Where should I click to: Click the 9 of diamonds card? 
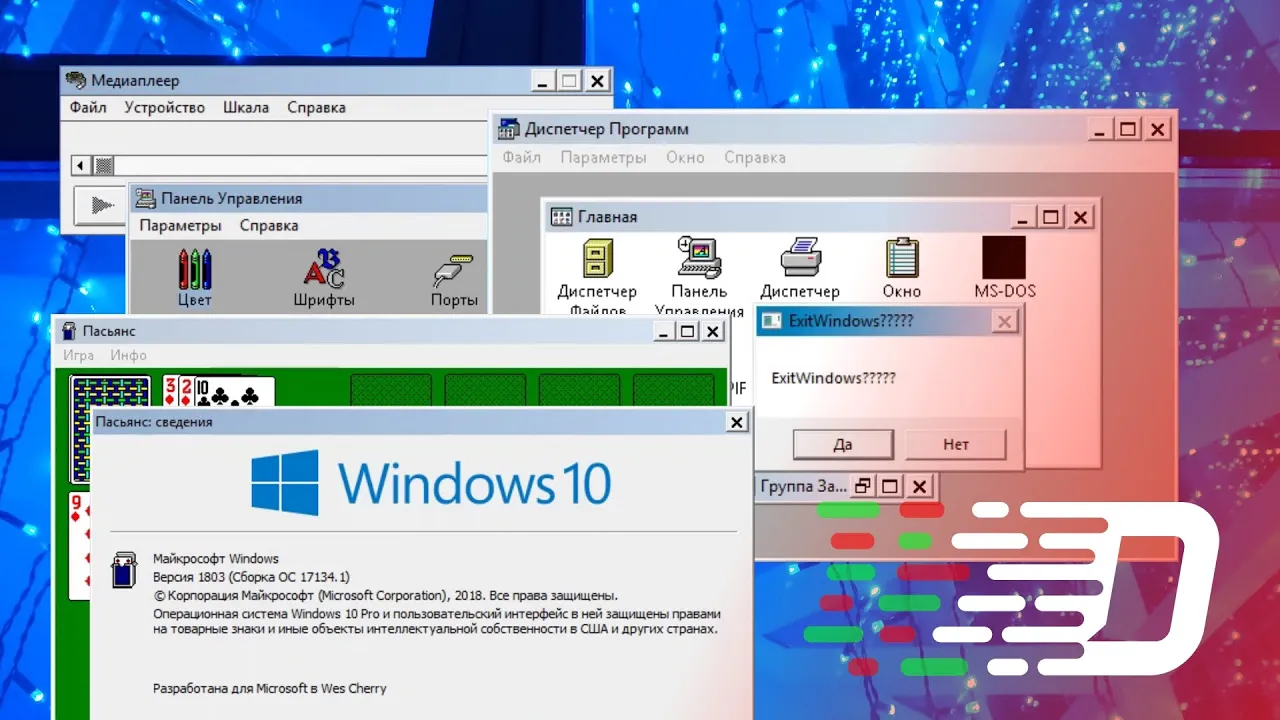[79, 545]
